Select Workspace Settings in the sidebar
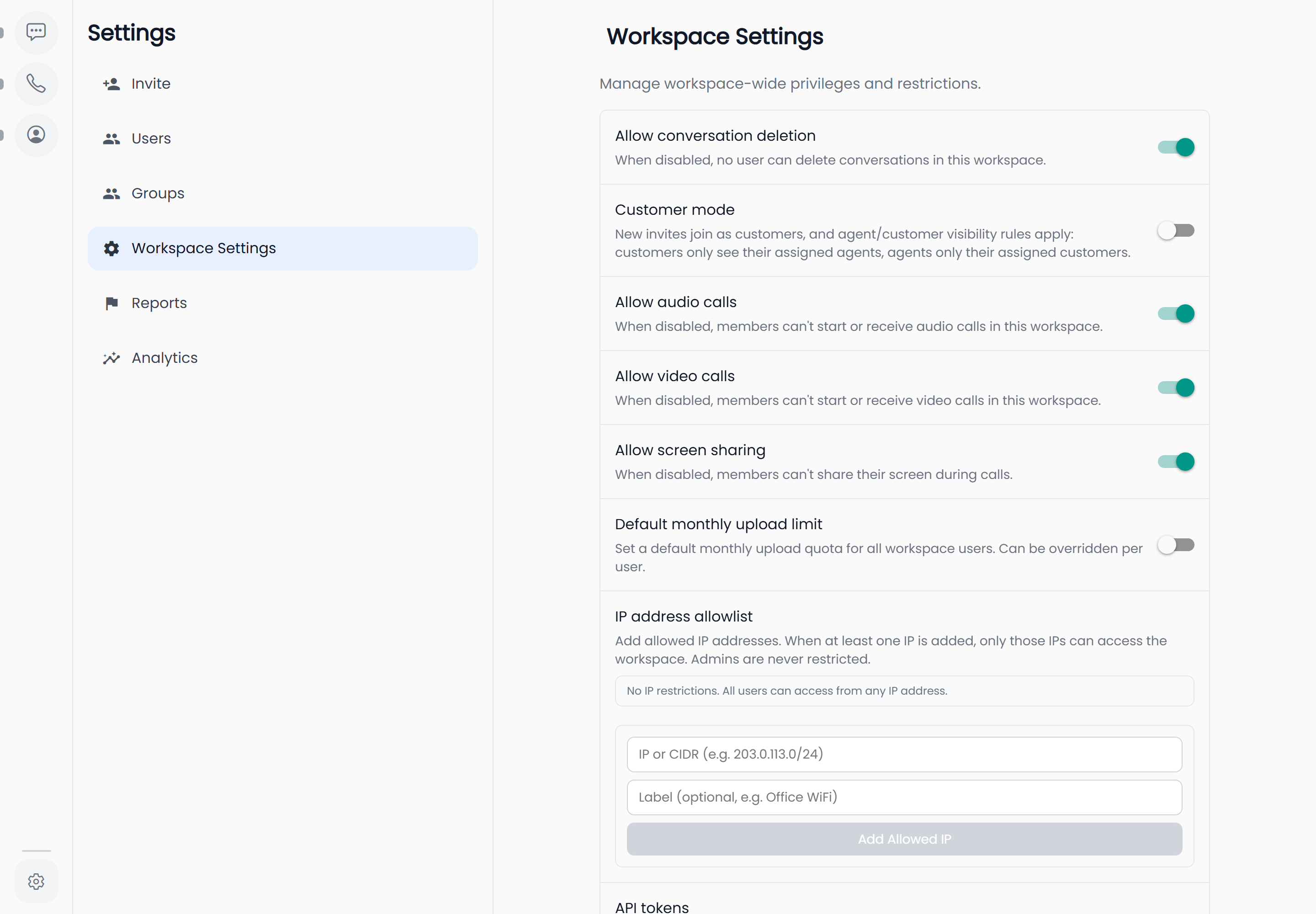The image size is (1316, 914). pyautogui.click(x=282, y=249)
